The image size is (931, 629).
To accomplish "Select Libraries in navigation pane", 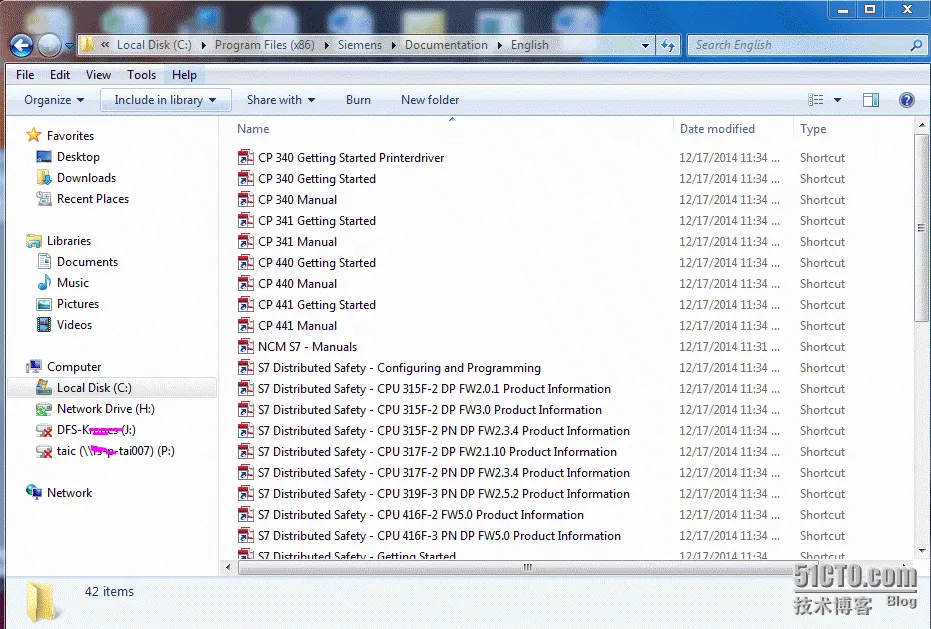I will (x=69, y=241).
